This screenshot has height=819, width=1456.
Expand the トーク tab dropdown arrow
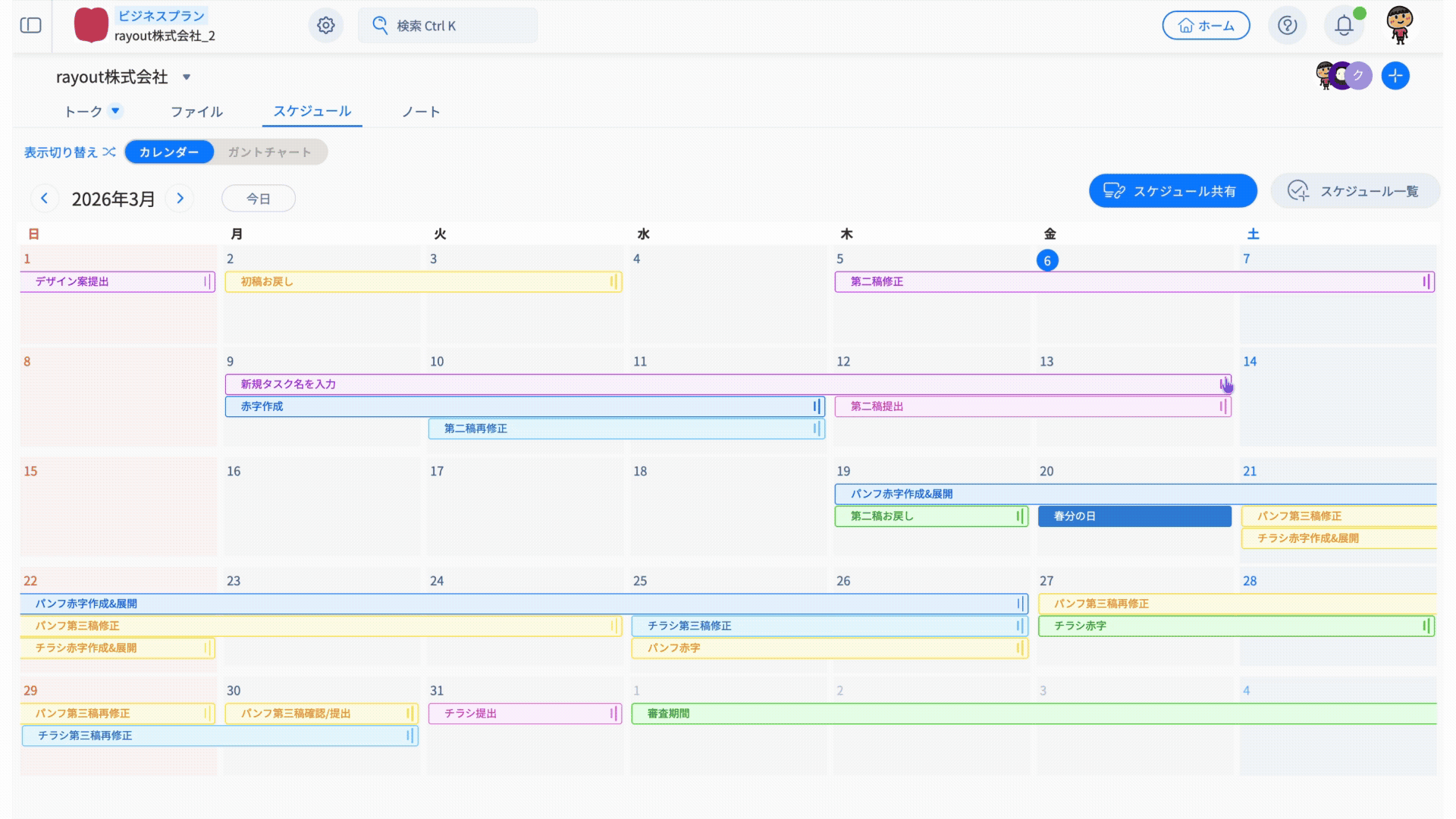115,111
